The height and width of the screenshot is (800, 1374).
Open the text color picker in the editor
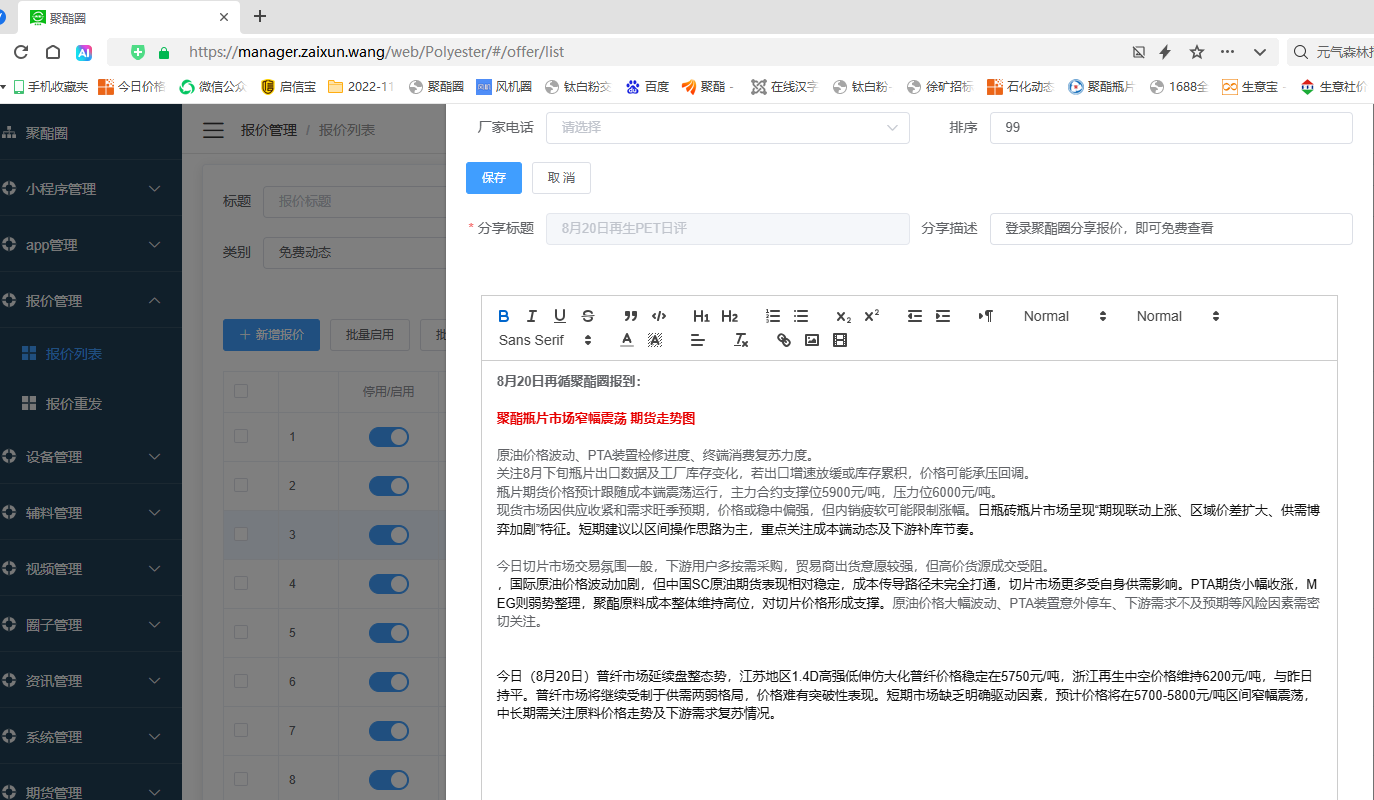tap(627, 340)
